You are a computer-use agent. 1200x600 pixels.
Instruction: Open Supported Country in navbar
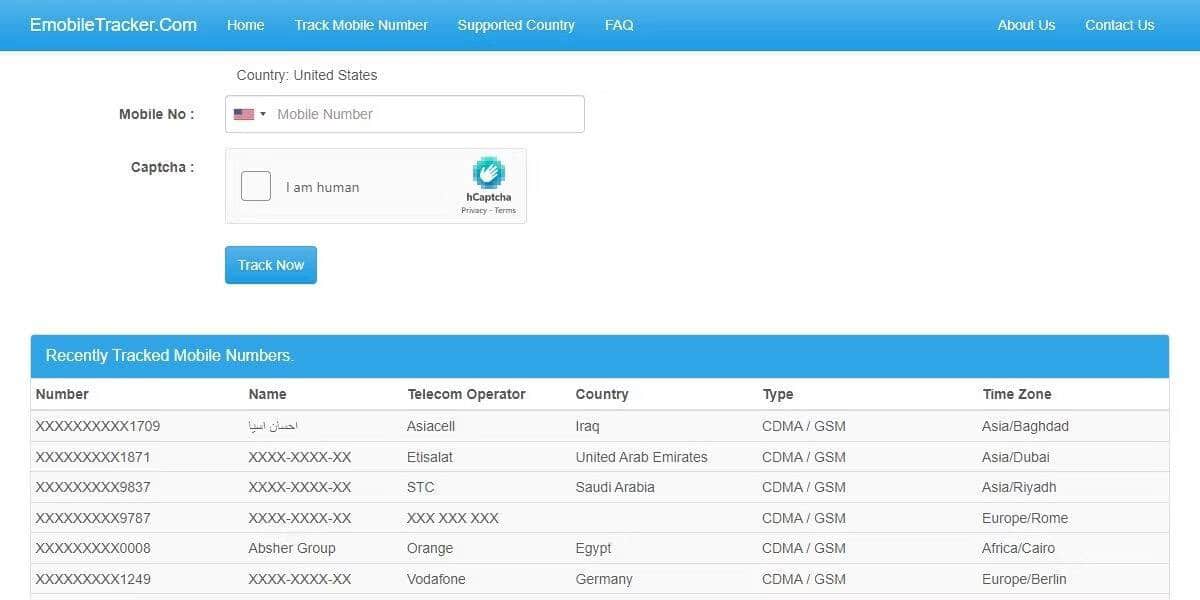pos(516,25)
